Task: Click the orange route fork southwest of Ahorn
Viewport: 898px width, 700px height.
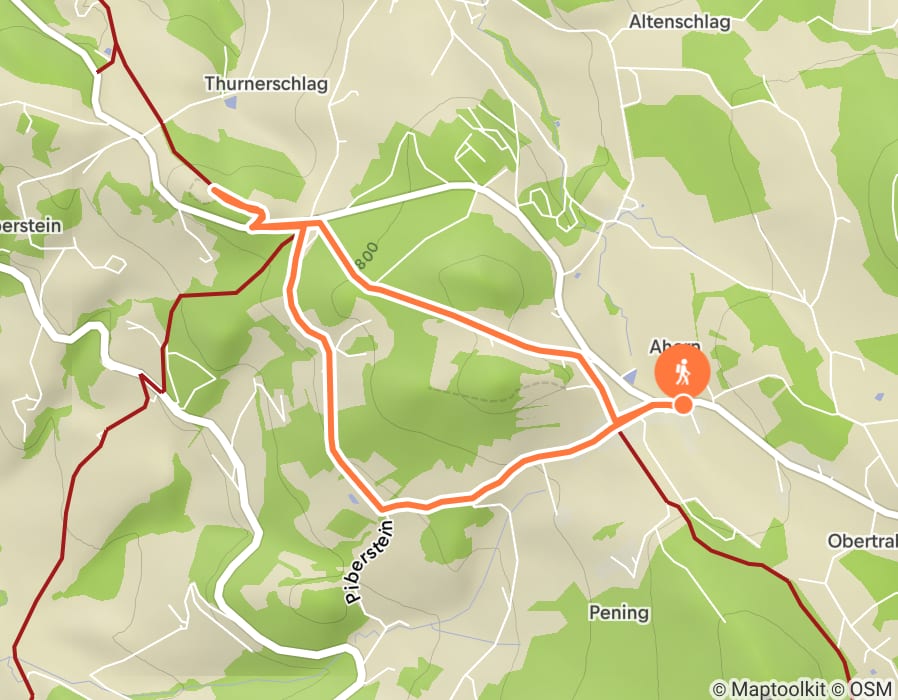Action: (616, 423)
